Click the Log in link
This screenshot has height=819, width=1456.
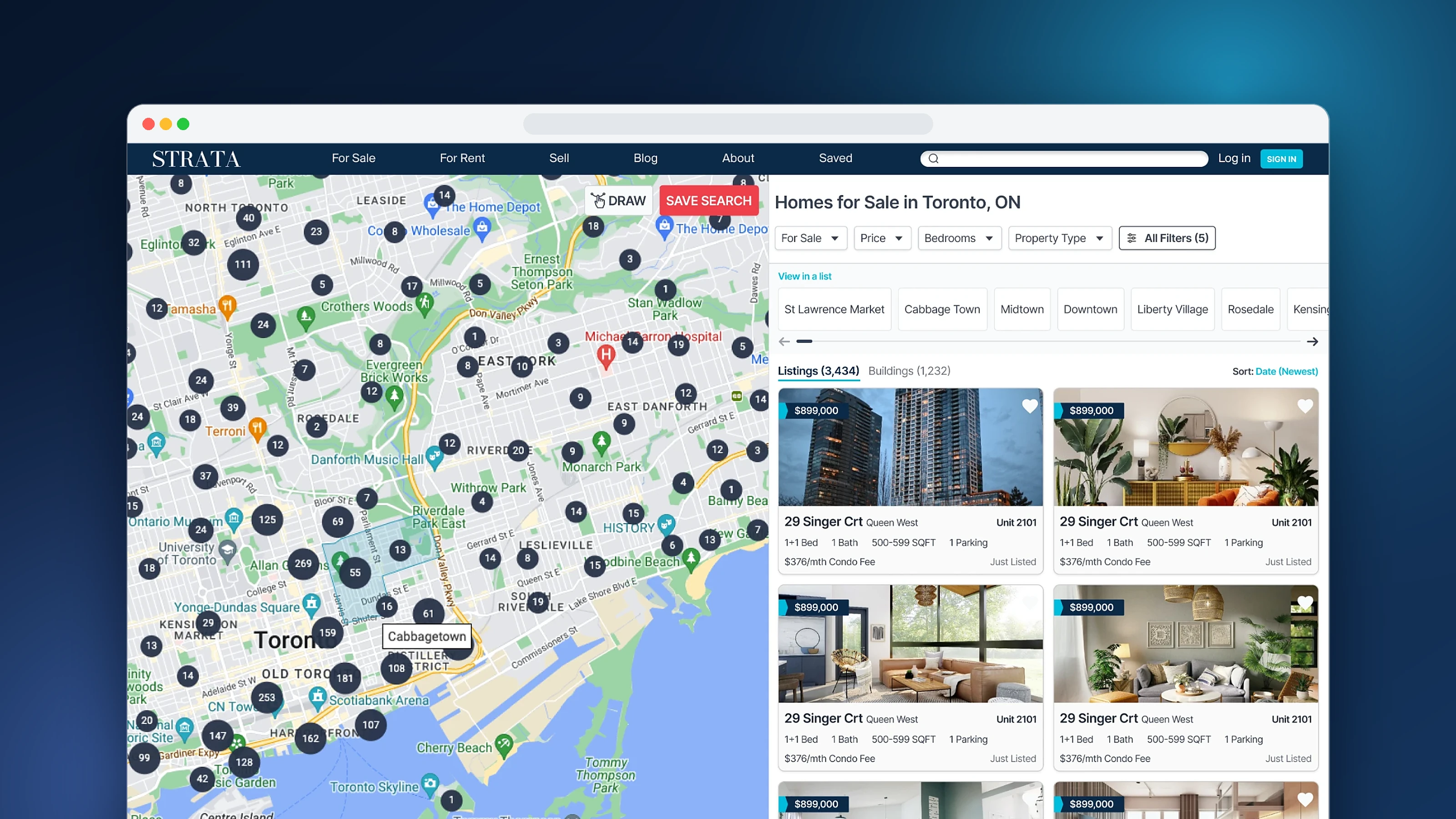click(x=1234, y=158)
